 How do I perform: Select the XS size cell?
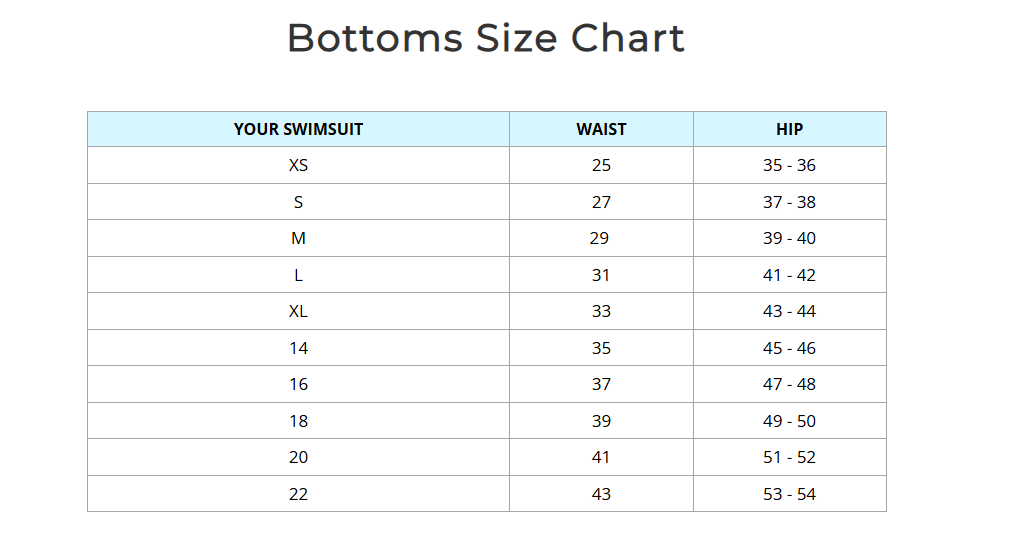(x=298, y=166)
